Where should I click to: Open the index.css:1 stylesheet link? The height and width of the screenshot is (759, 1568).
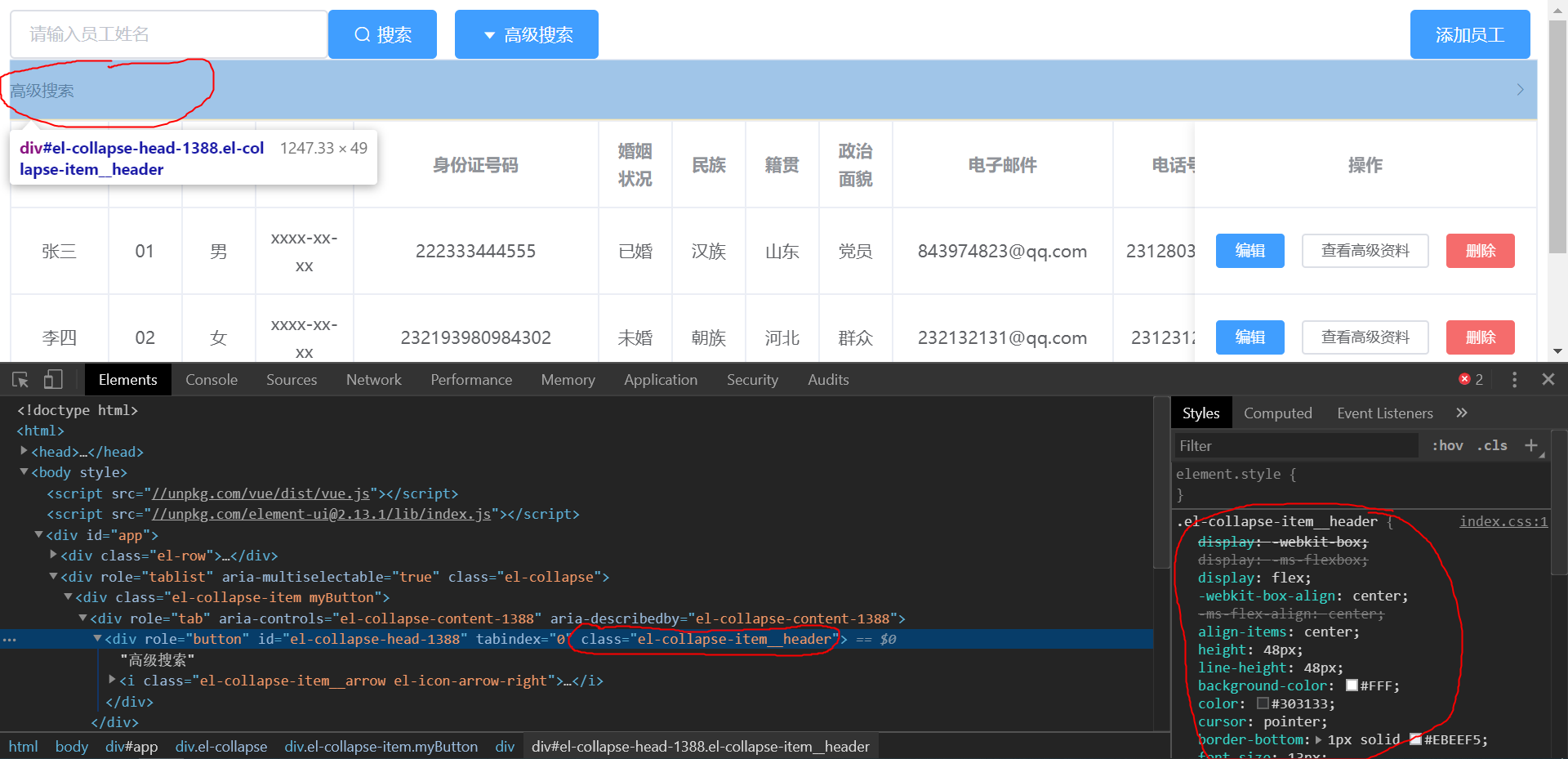[1503, 521]
